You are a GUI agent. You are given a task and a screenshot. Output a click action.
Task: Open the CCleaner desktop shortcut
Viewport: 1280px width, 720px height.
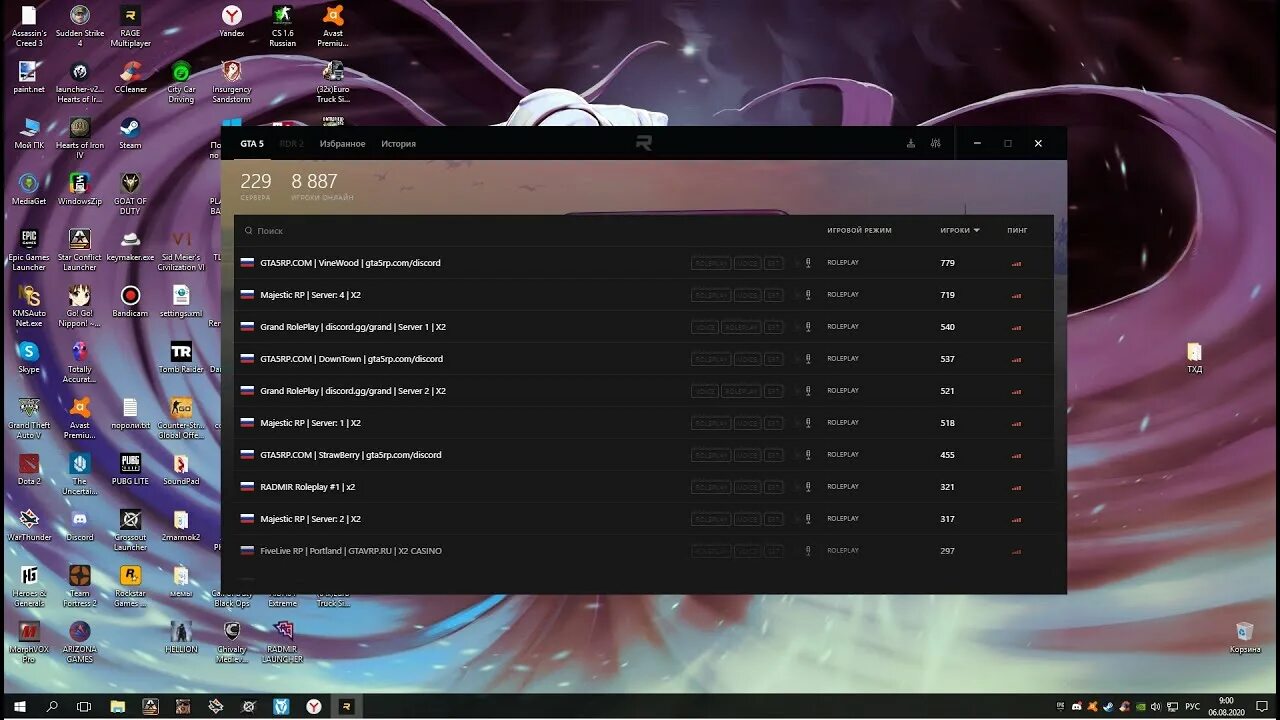coord(130,76)
